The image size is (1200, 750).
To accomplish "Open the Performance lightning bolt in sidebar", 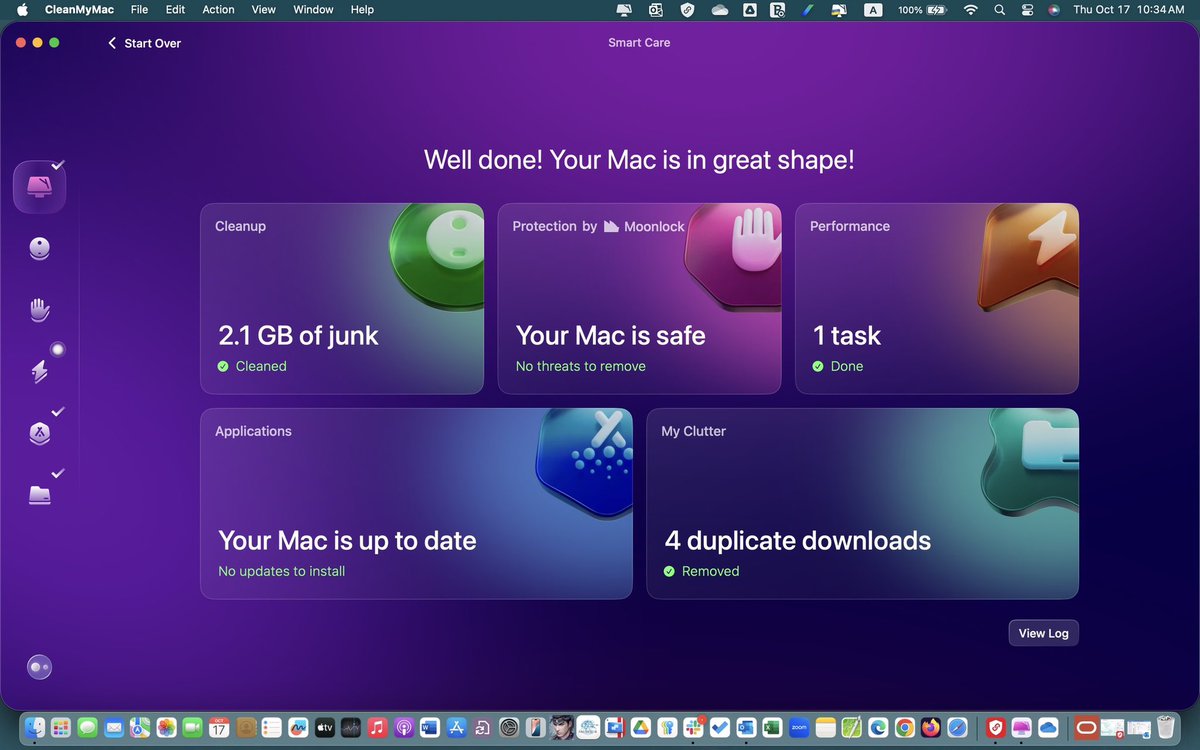I will (x=39, y=372).
